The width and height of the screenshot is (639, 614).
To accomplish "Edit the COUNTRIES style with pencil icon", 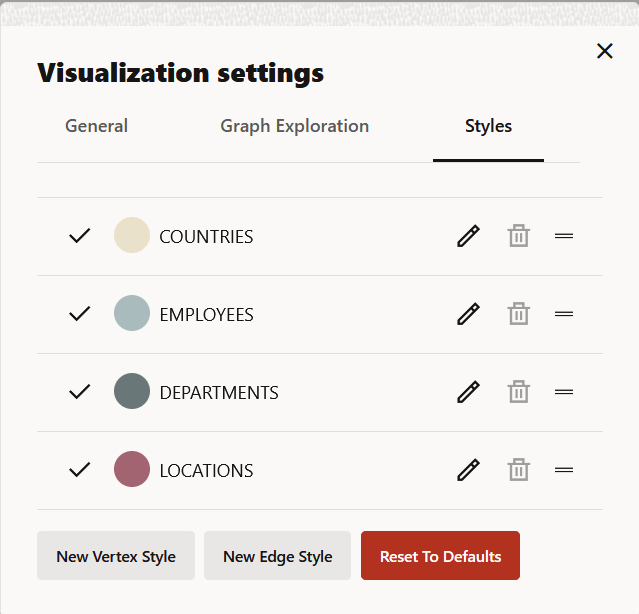I will pyautogui.click(x=468, y=236).
